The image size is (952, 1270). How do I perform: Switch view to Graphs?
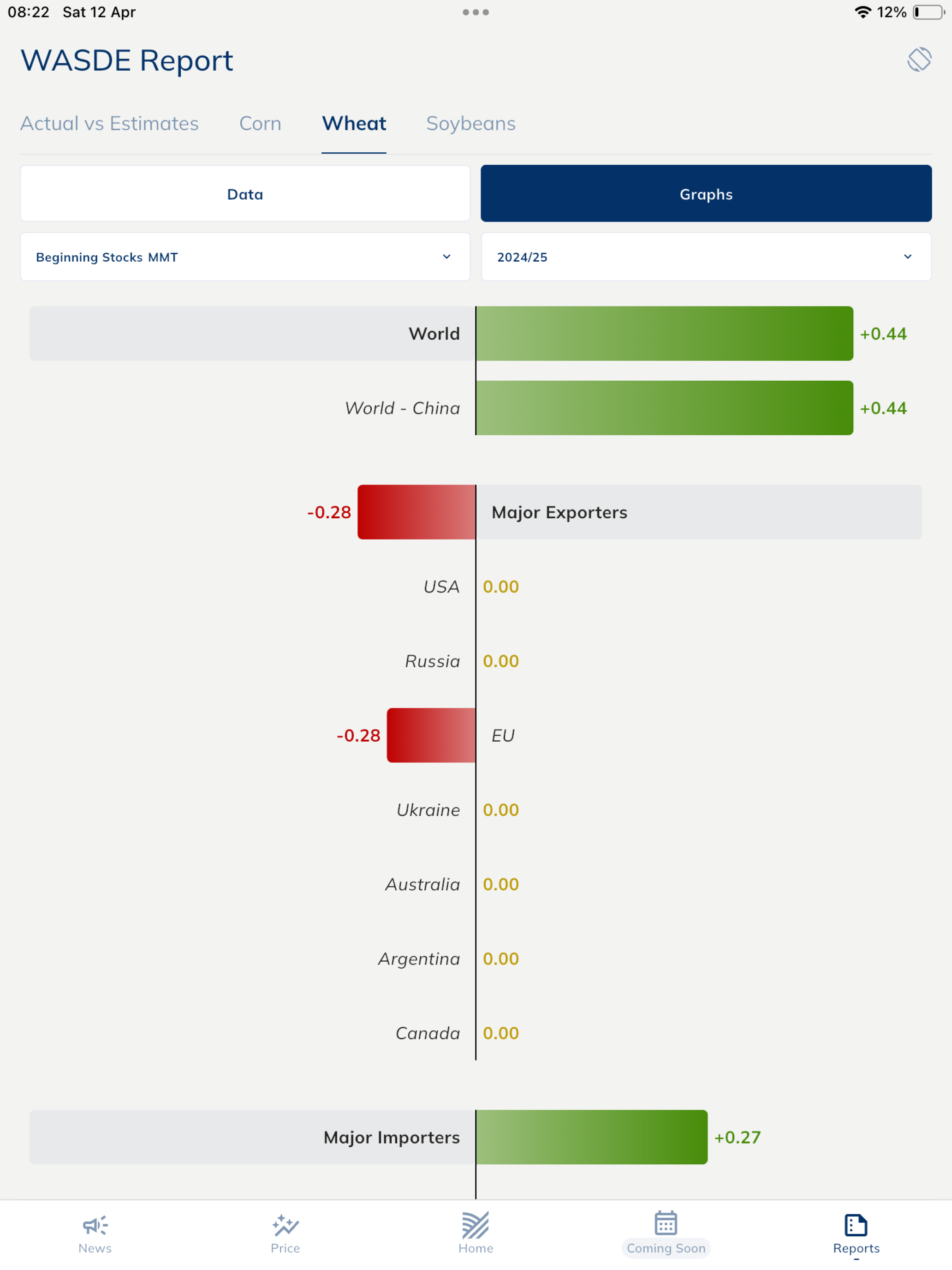pyautogui.click(x=706, y=193)
